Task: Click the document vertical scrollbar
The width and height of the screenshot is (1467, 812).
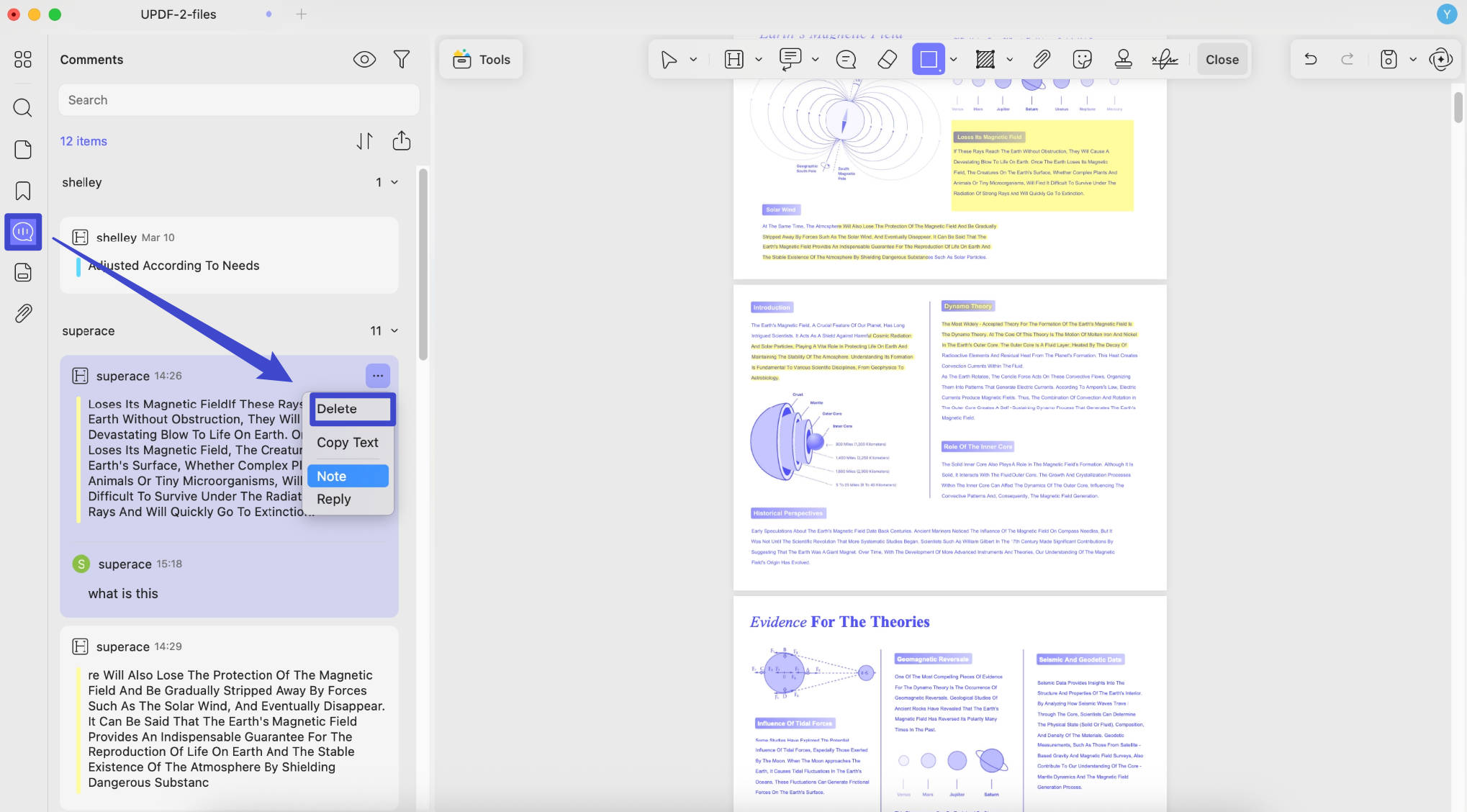Action: [1458, 107]
